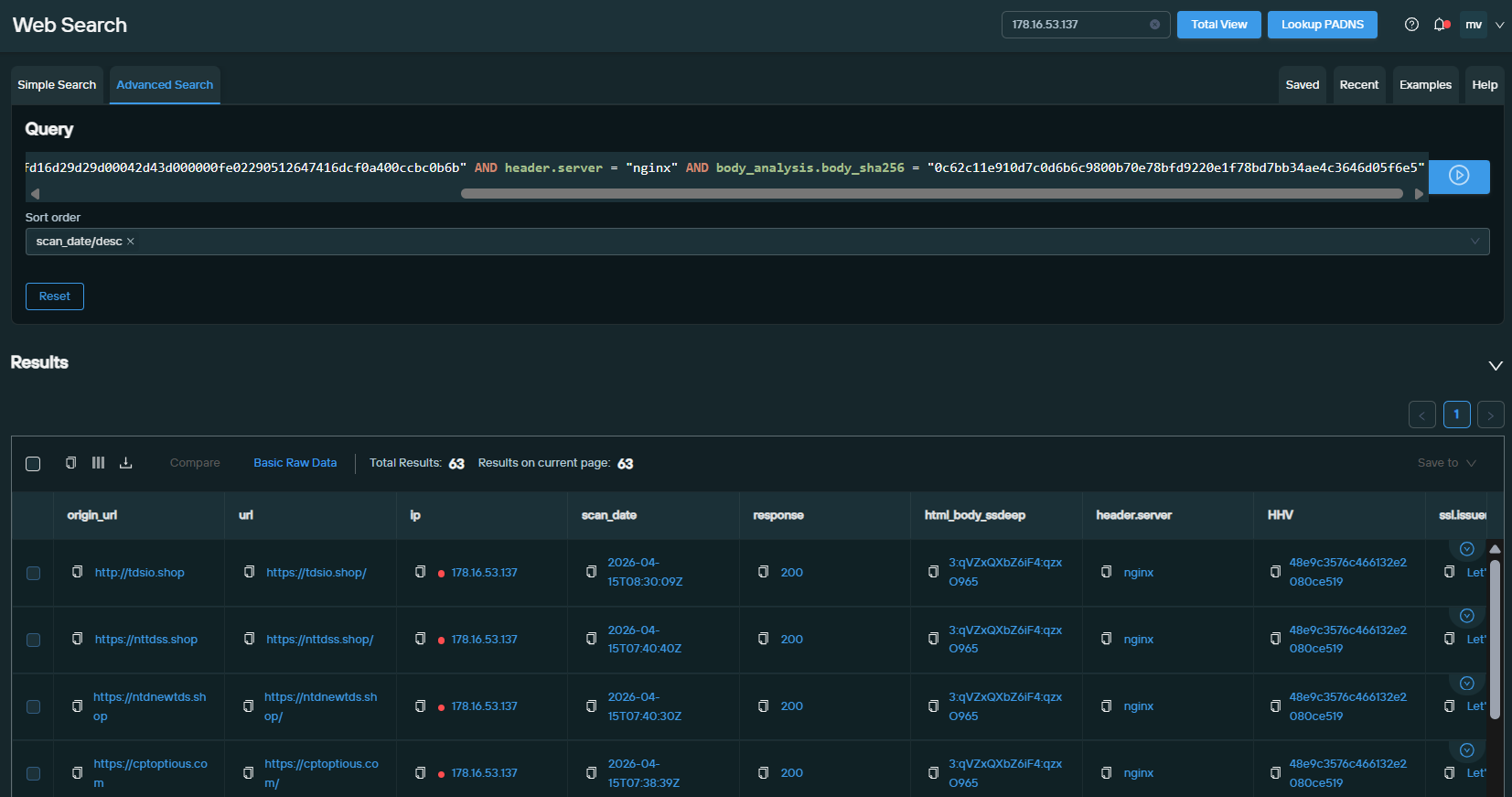Check the ntdnewtds.shop row
The width and height of the screenshot is (1512, 797).
(33, 706)
